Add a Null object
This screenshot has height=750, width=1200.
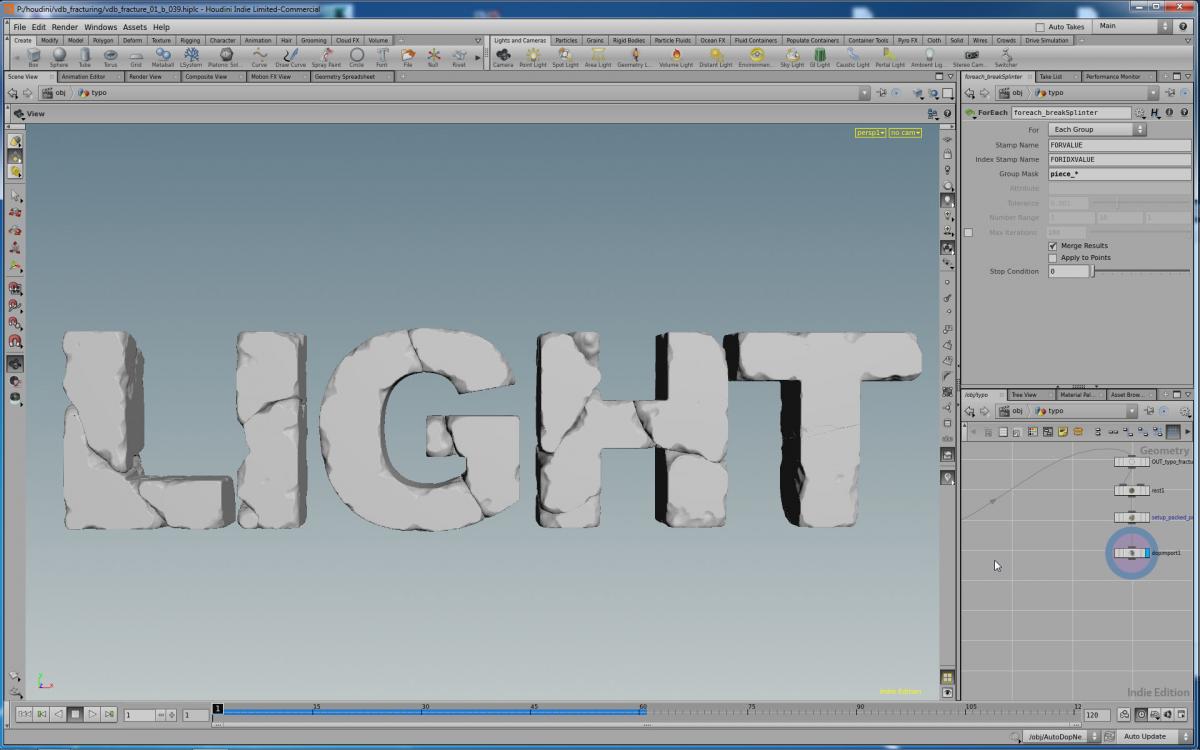[x=433, y=57]
